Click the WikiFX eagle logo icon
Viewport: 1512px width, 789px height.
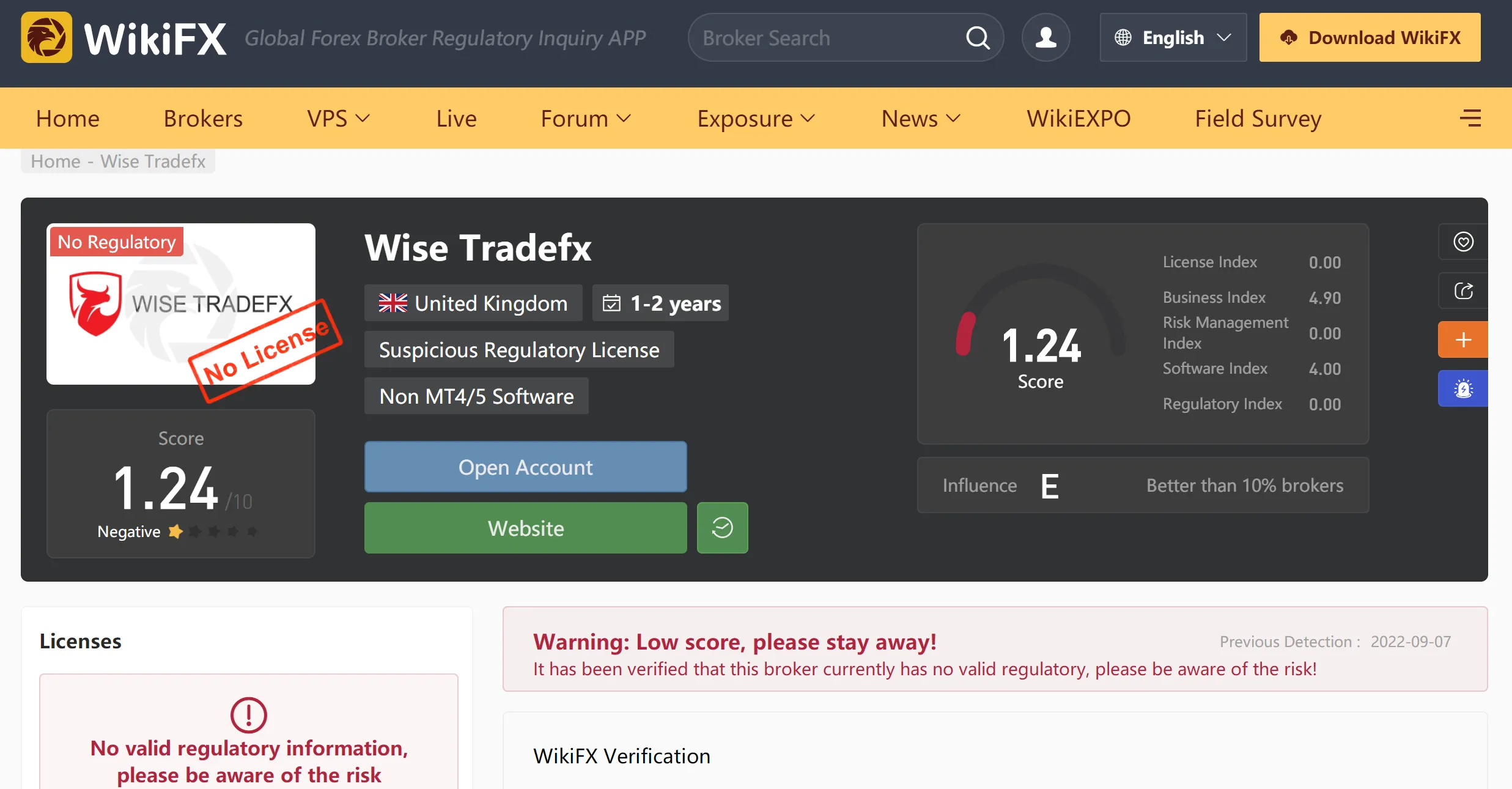point(46,37)
